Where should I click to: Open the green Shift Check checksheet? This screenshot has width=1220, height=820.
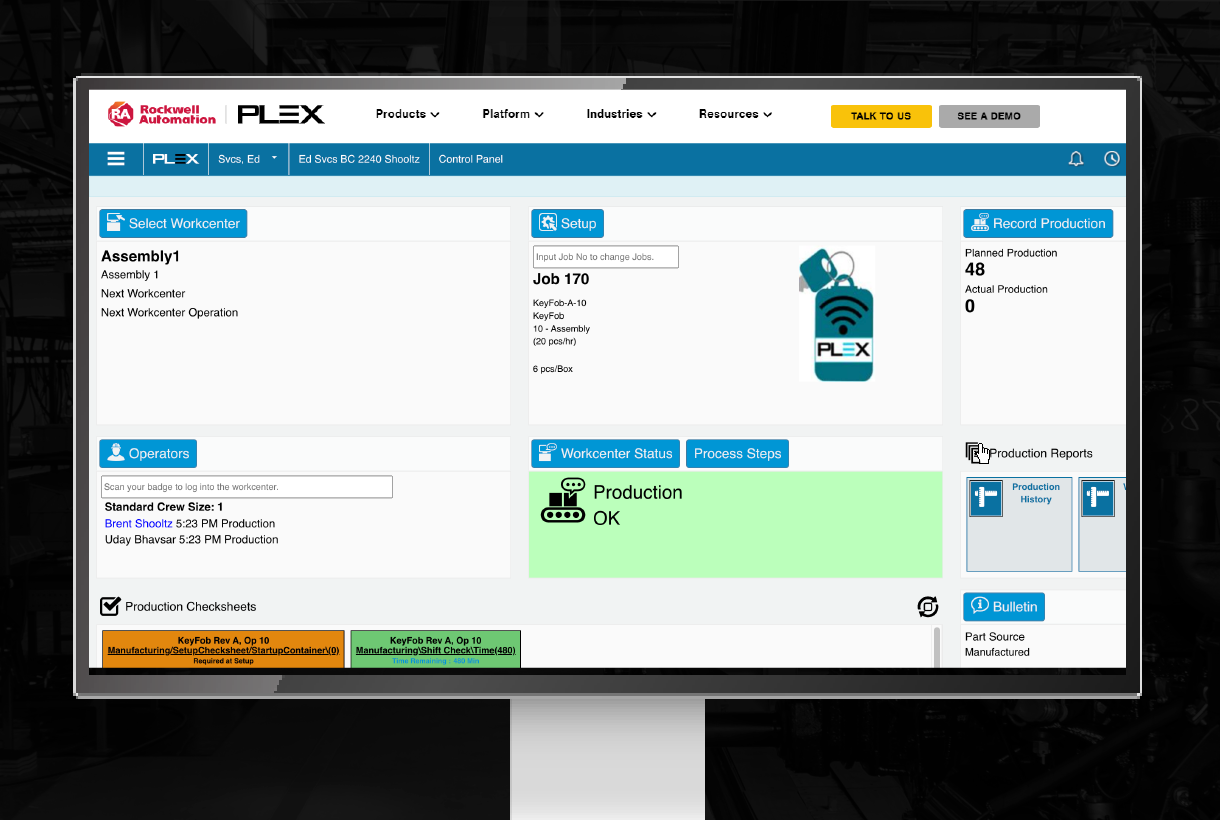[435, 649]
